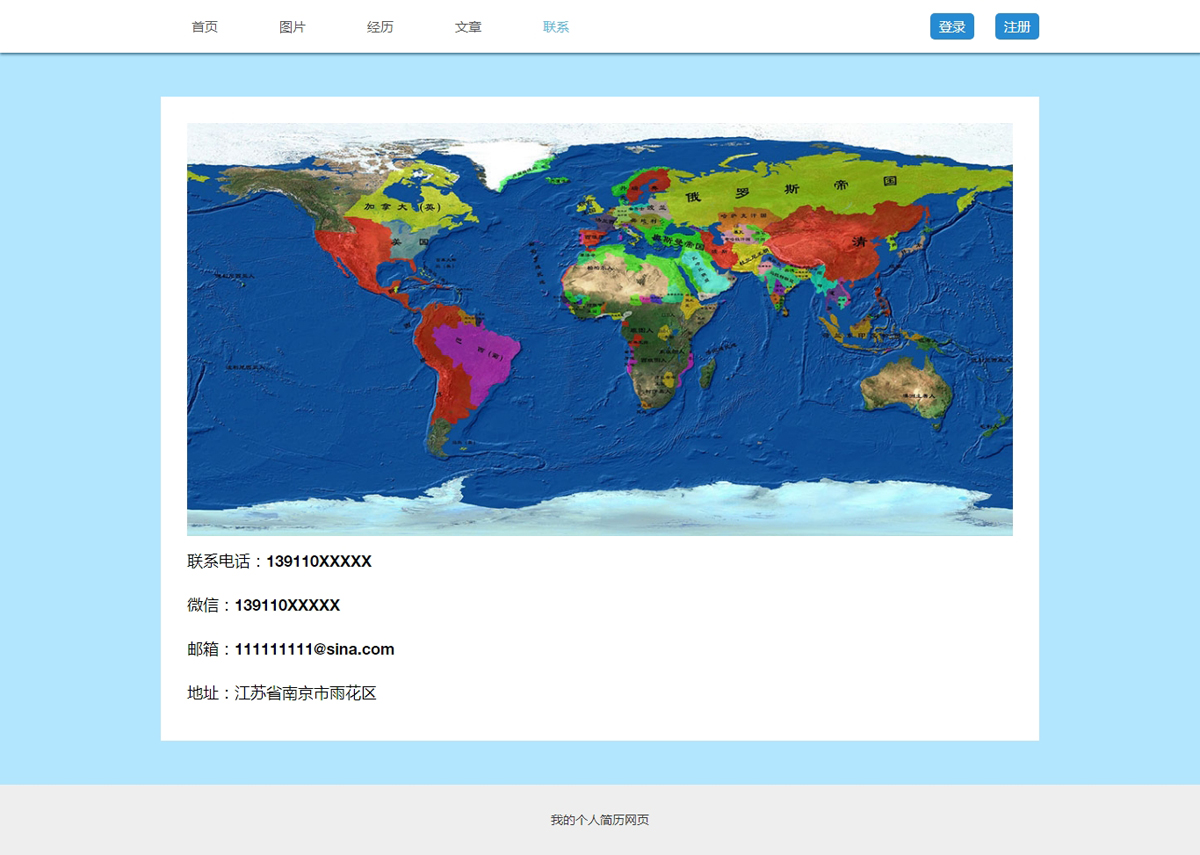Click the address 江苏省南京市雨花区

[305, 694]
